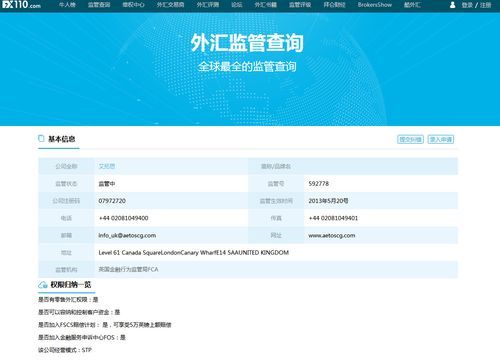Click the status value 监管中

107,184
